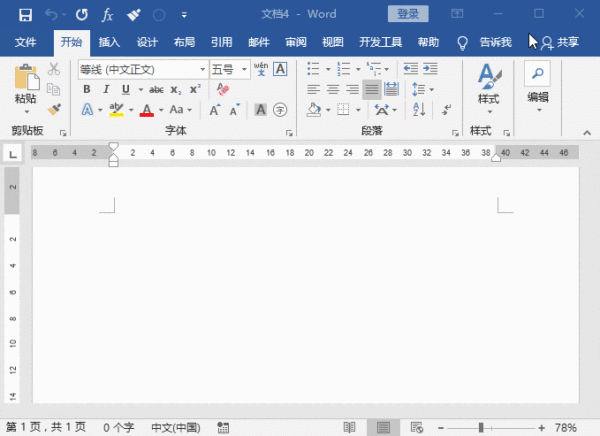Switch to the 审阅 tab
Viewport: 600px width, 436px height.
pyautogui.click(x=296, y=42)
